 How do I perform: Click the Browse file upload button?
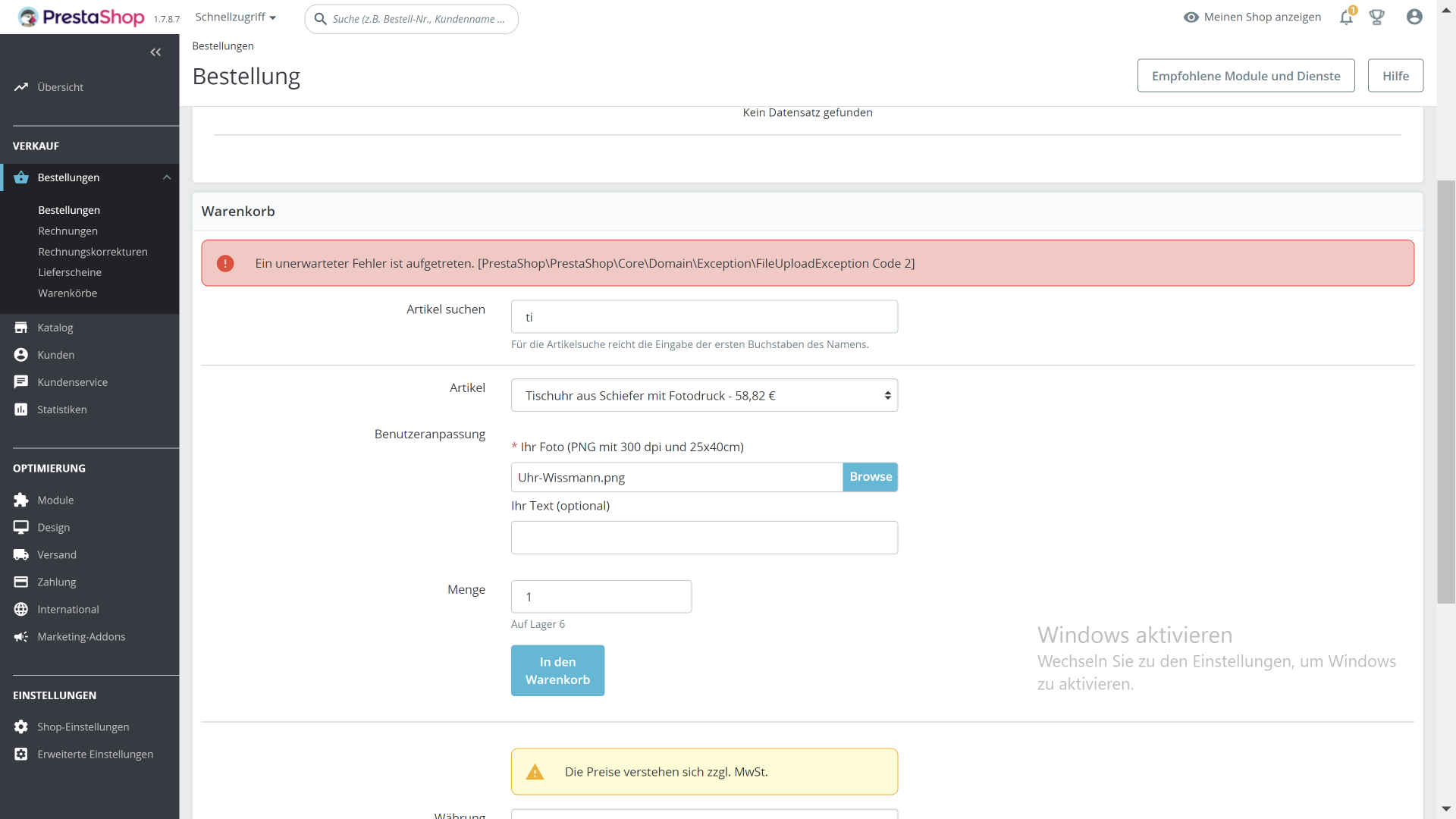point(870,477)
